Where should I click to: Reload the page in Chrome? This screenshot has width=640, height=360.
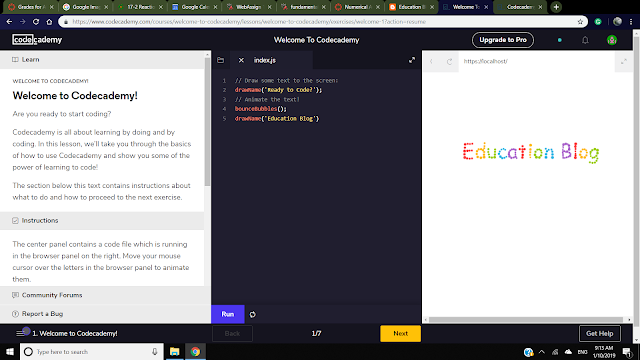[x=36, y=22]
